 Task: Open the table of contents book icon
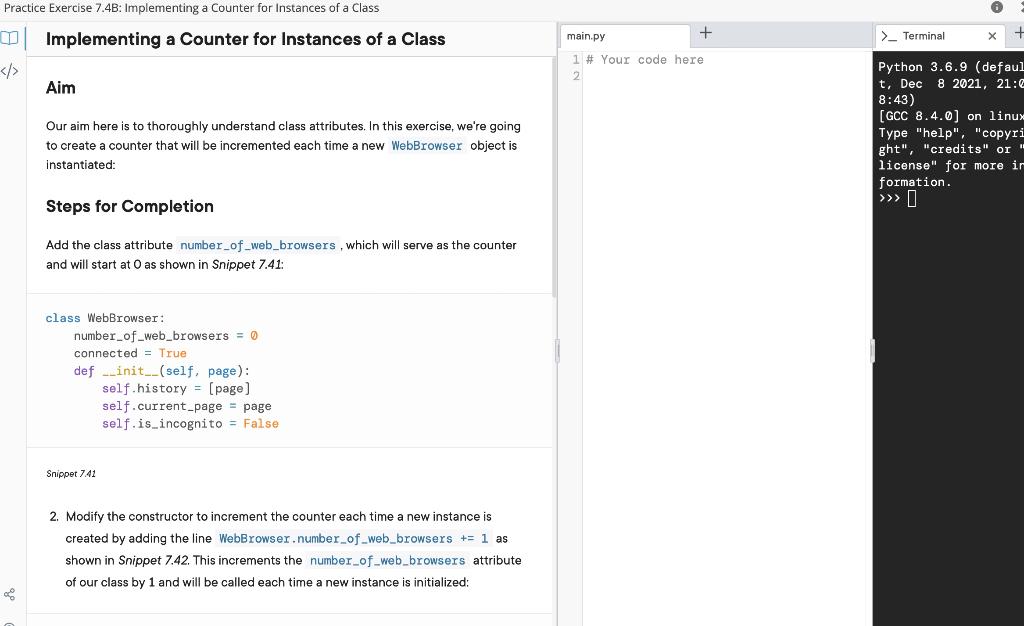[10, 38]
